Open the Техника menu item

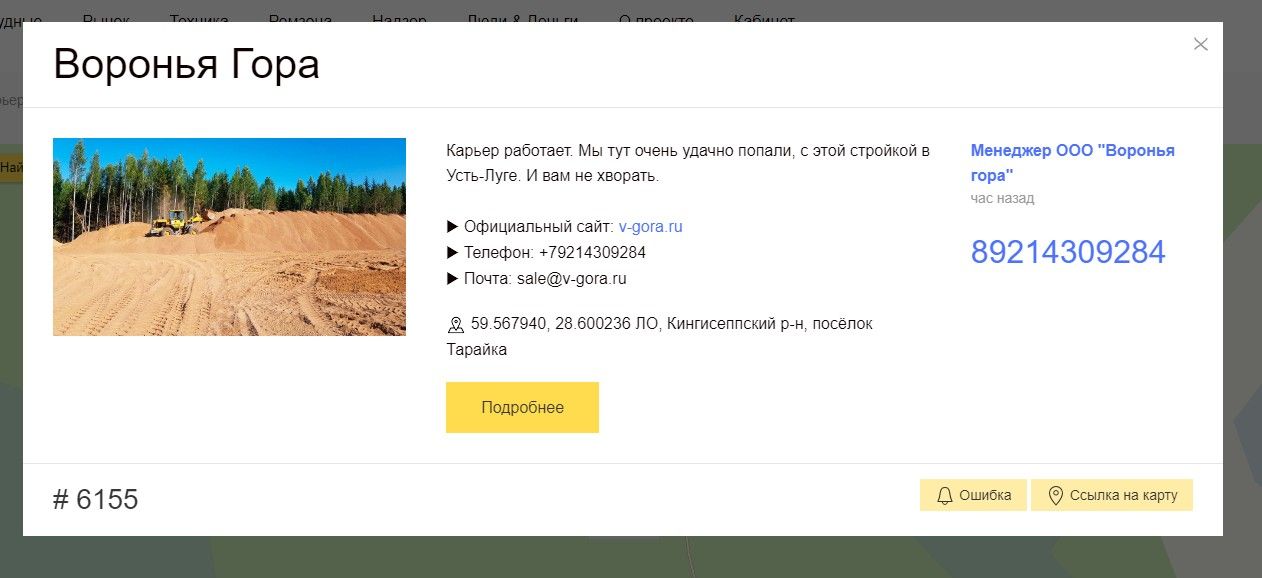coord(199,17)
